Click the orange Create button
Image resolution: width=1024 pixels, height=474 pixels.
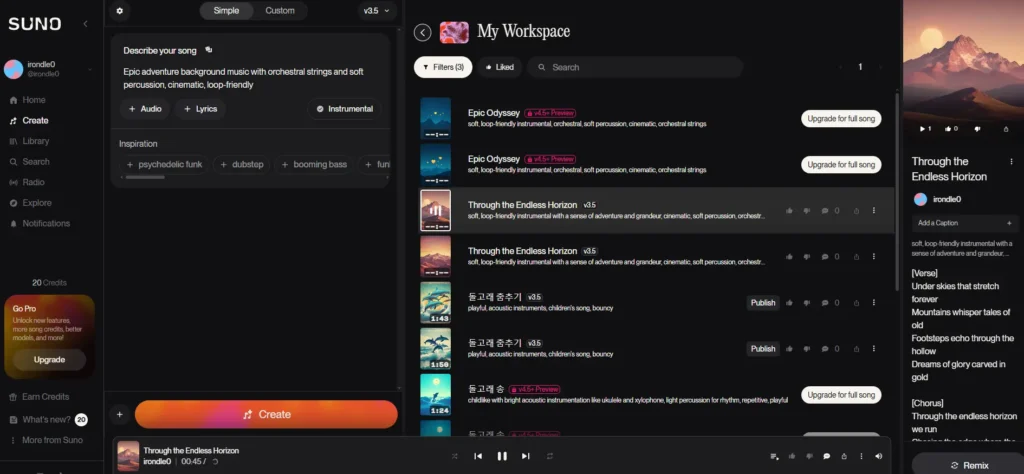(266, 415)
